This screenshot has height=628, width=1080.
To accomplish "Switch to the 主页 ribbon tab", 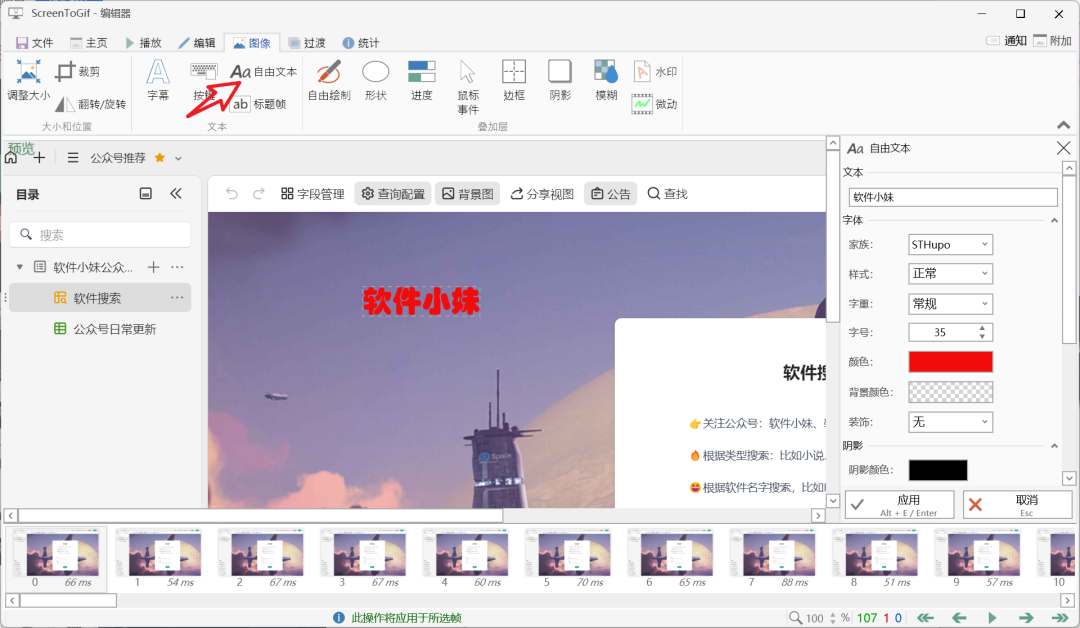I will [x=89, y=43].
